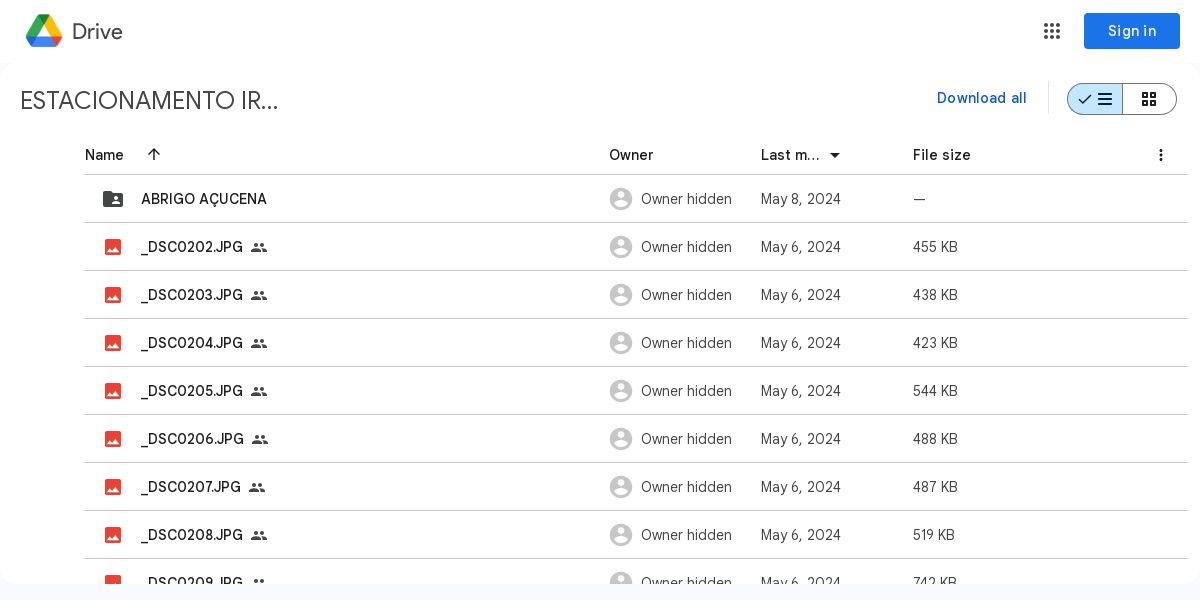Image resolution: width=1200 pixels, height=600 pixels.
Task: Click the Owner column header
Action: click(x=631, y=155)
